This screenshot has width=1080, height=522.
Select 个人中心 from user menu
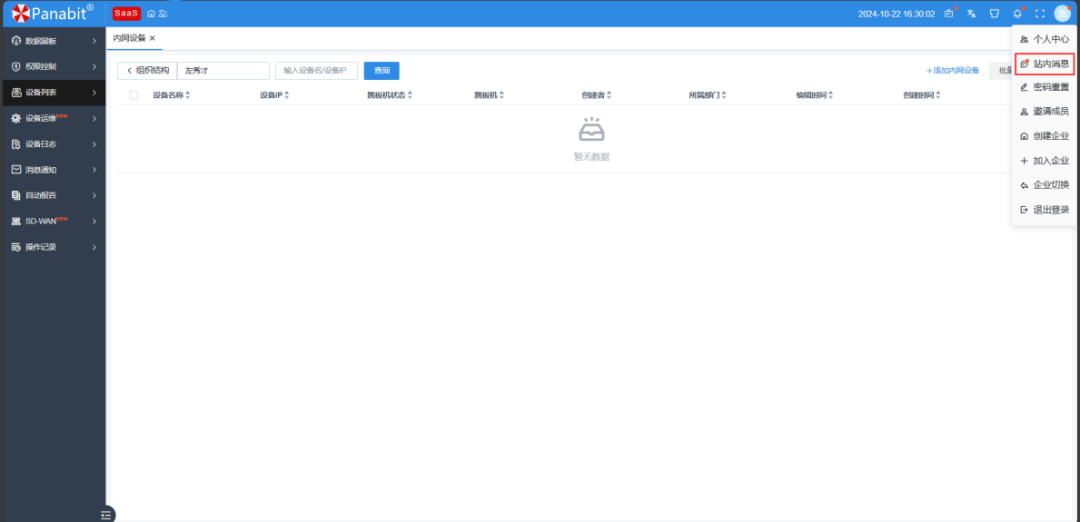(x=1044, y=39)
